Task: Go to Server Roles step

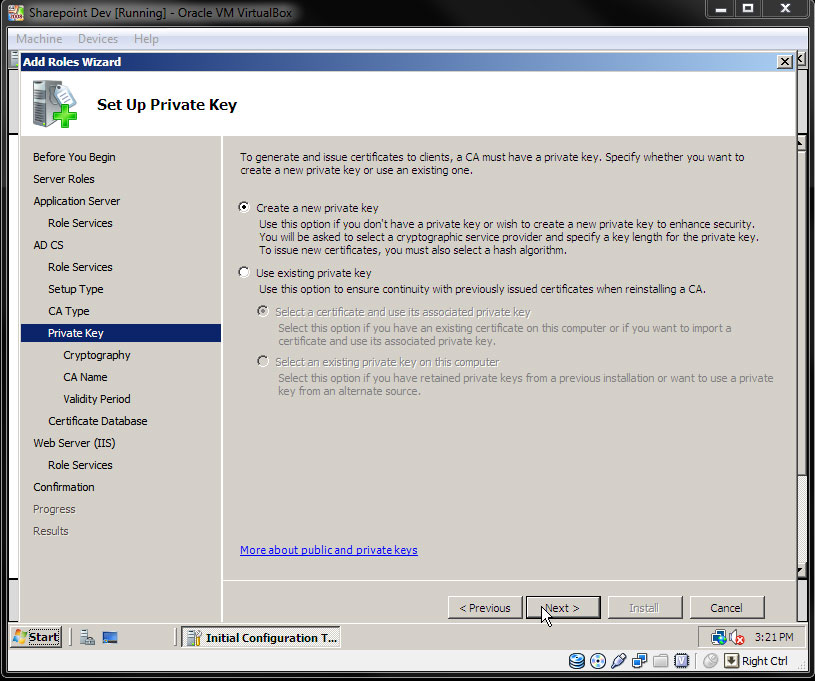Action: click(x=64, y=179)
